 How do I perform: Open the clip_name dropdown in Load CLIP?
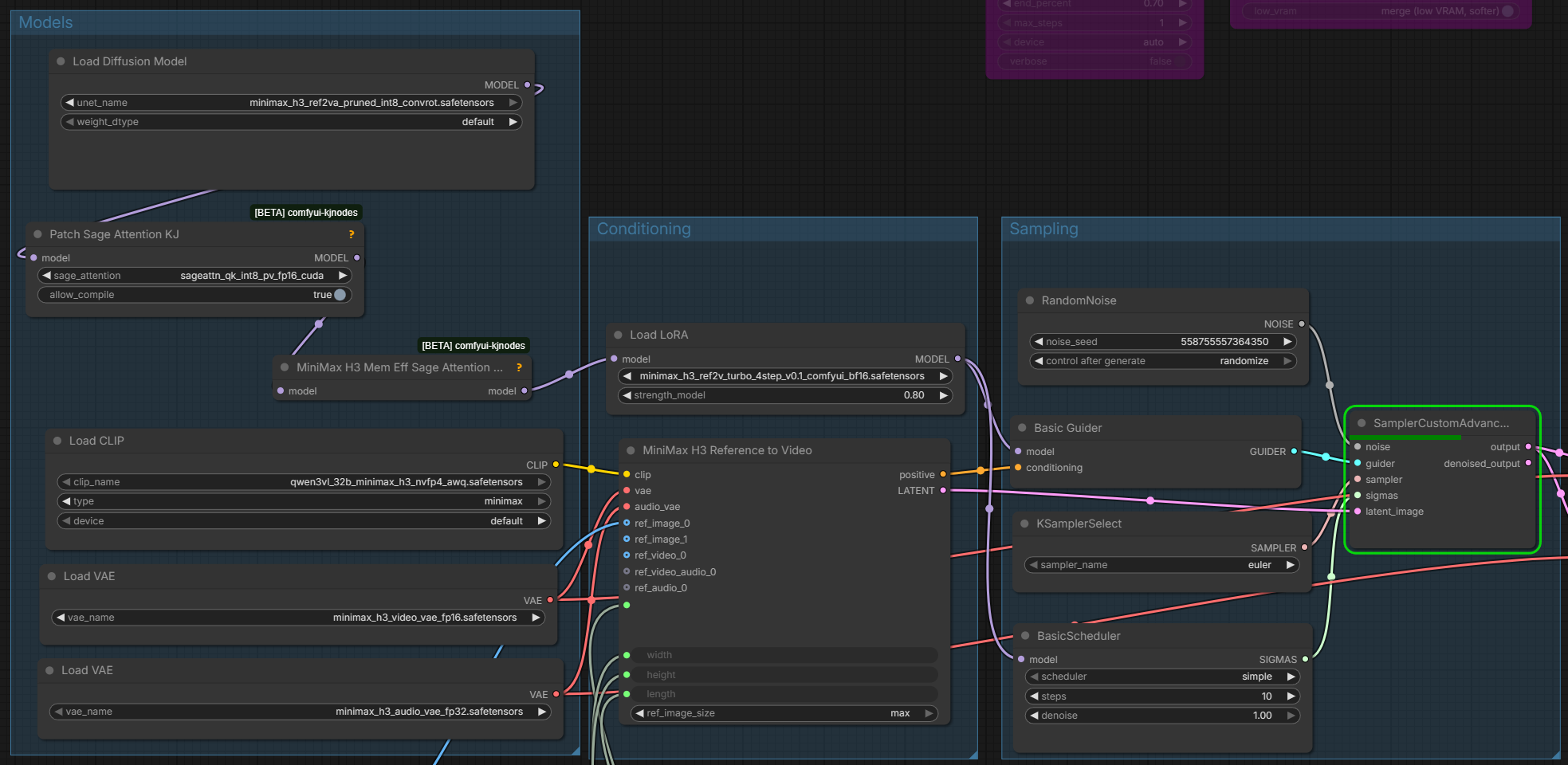[304, 482]
